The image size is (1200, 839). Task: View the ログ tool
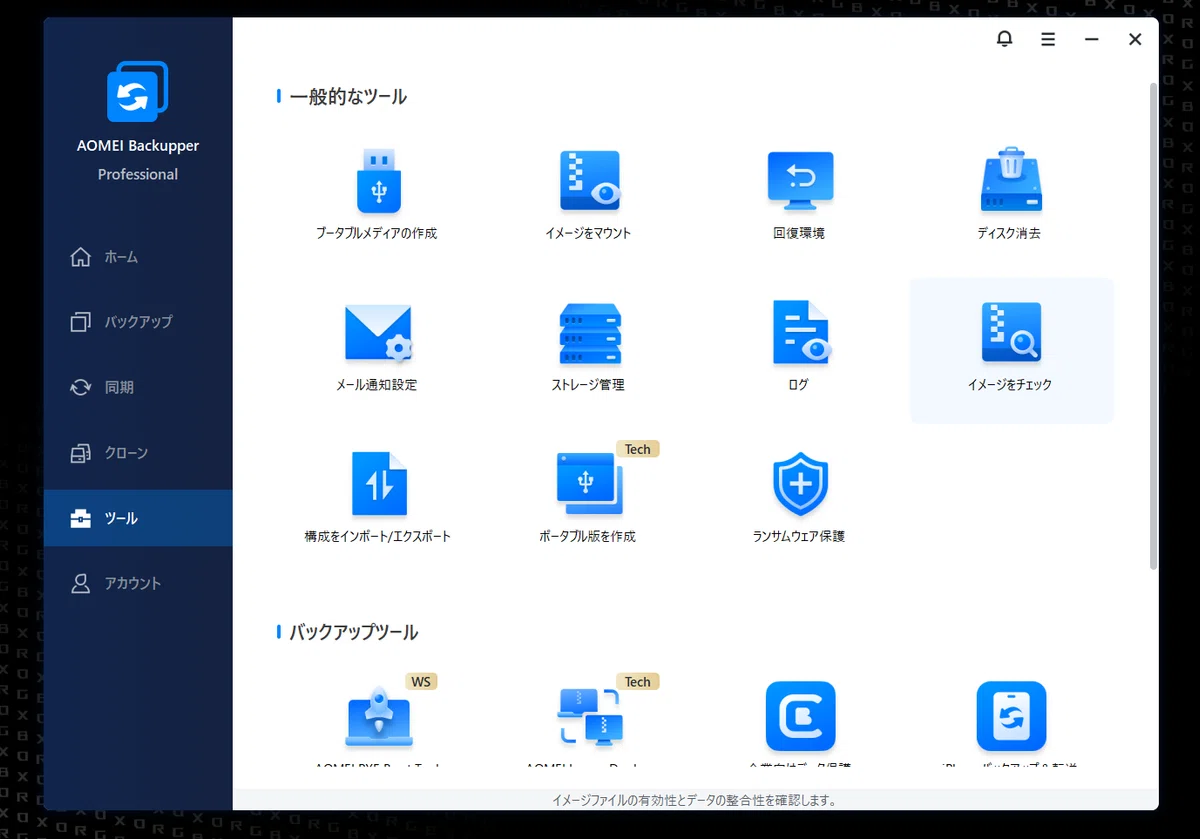(799, 347)
